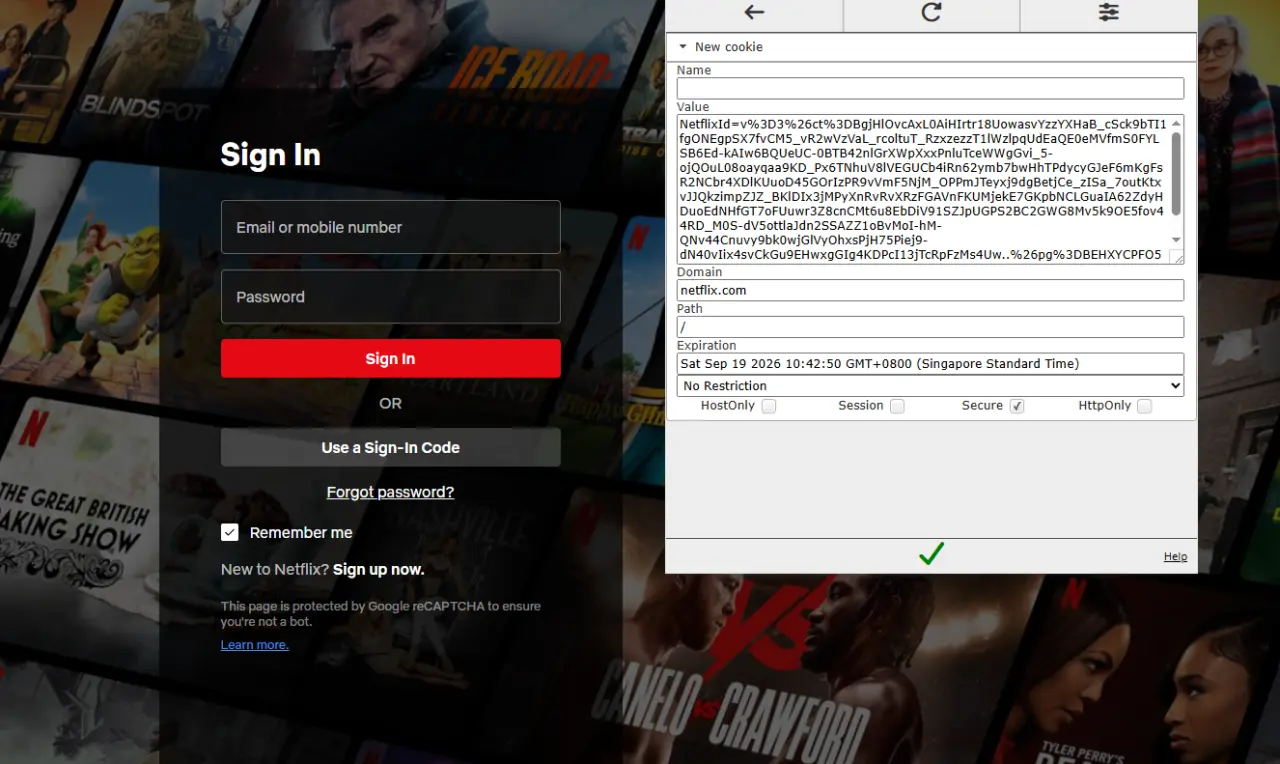Click the Domain field containing netflix.com
The height and width of the screenshot is (764, 1280).
930,290
